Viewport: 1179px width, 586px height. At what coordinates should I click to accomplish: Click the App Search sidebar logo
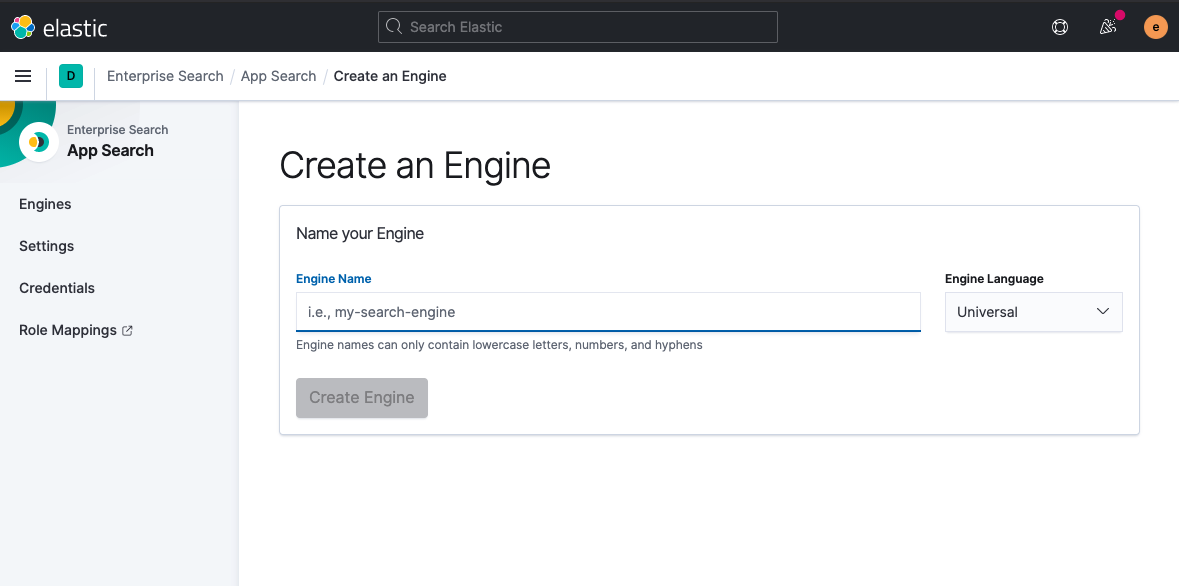(39, 141)
